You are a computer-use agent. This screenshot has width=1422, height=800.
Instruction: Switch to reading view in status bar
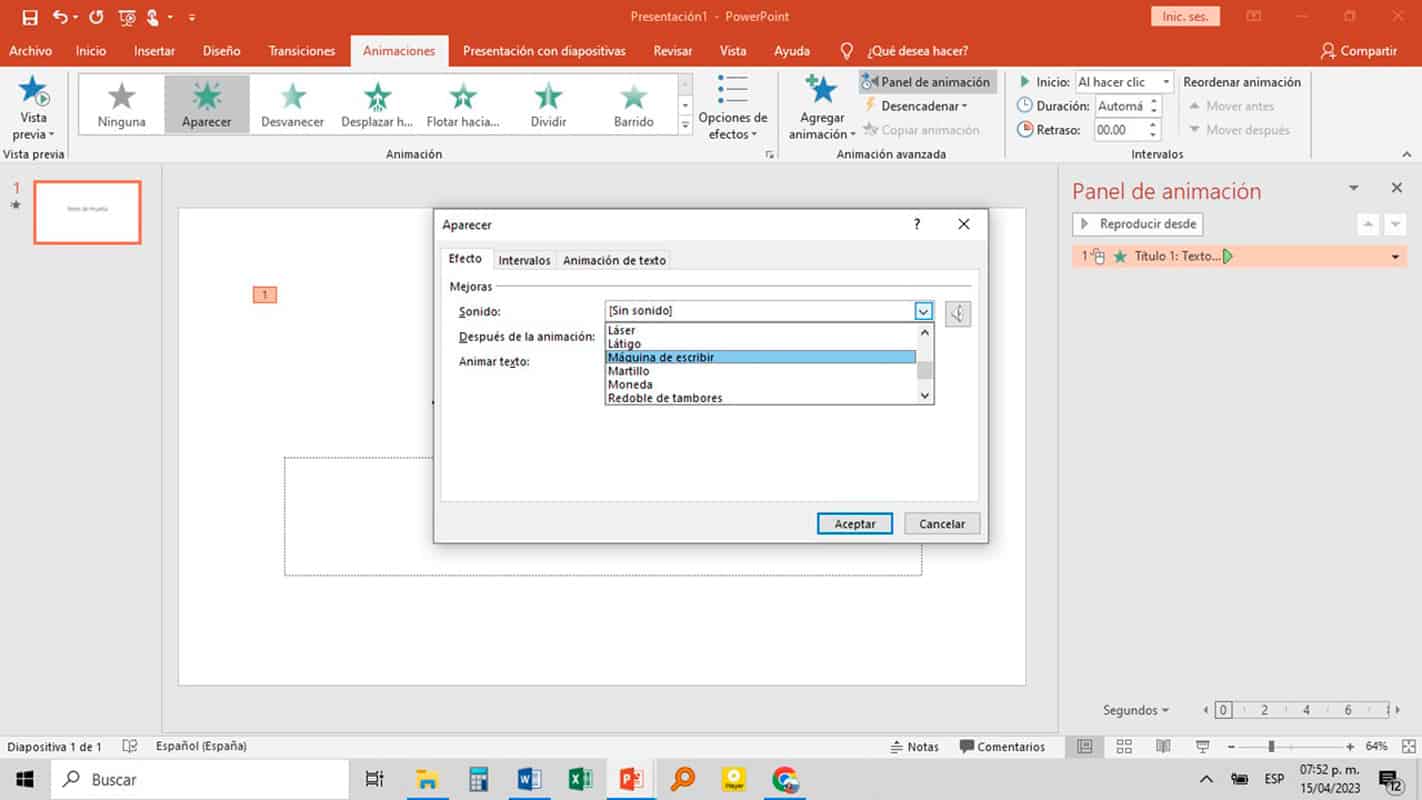[x=1163, y=747]
